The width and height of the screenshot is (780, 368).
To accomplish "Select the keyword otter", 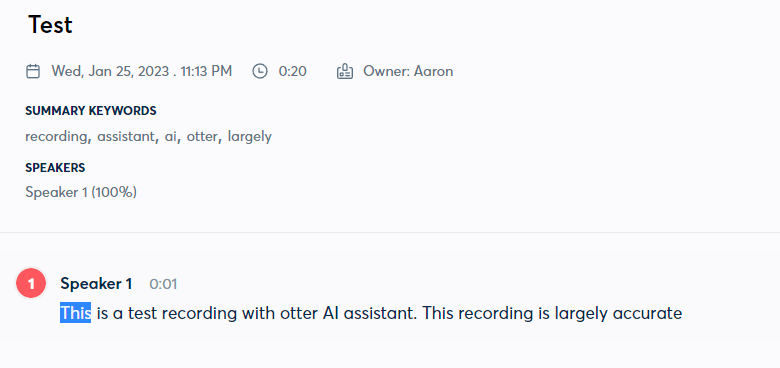I will (x=201, y=137).
